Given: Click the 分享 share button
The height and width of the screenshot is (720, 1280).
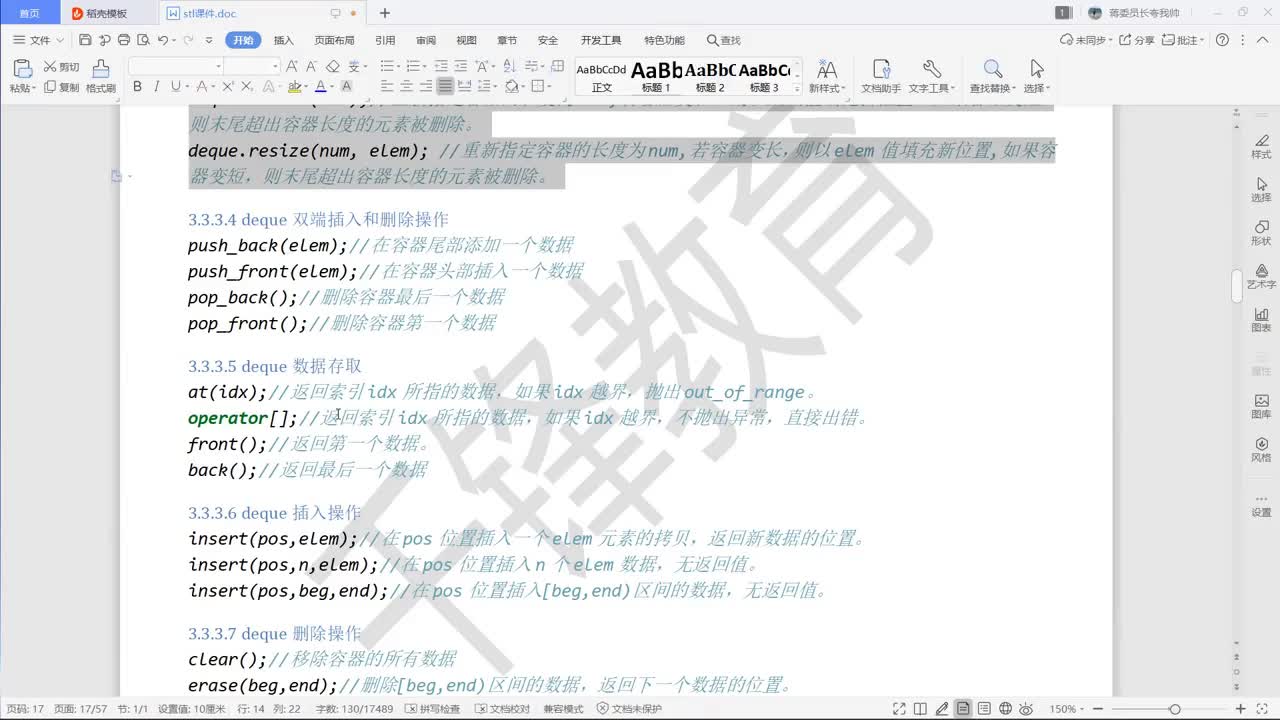Looking at the screenshot, I should [x=1136, y=40].
